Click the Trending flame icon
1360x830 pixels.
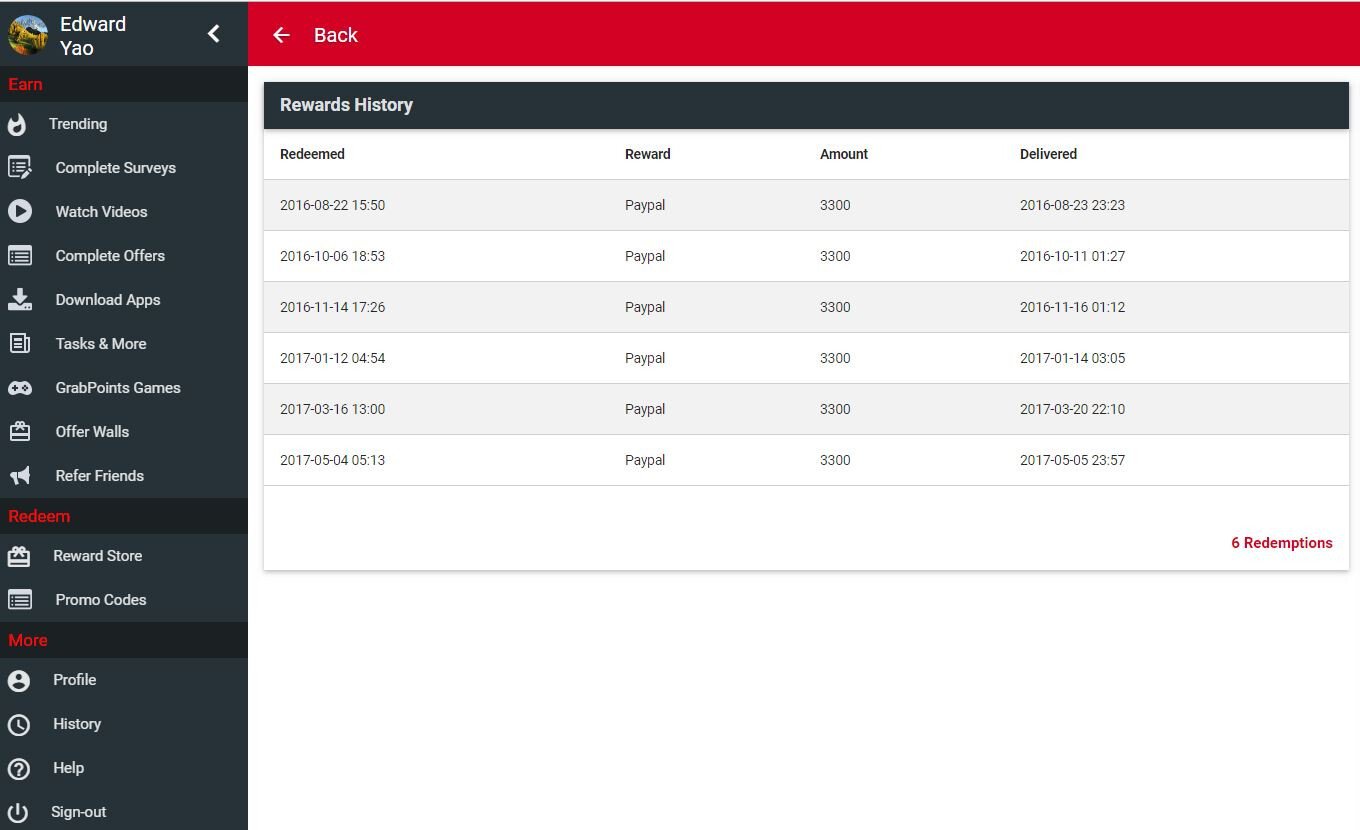[17, 124]
